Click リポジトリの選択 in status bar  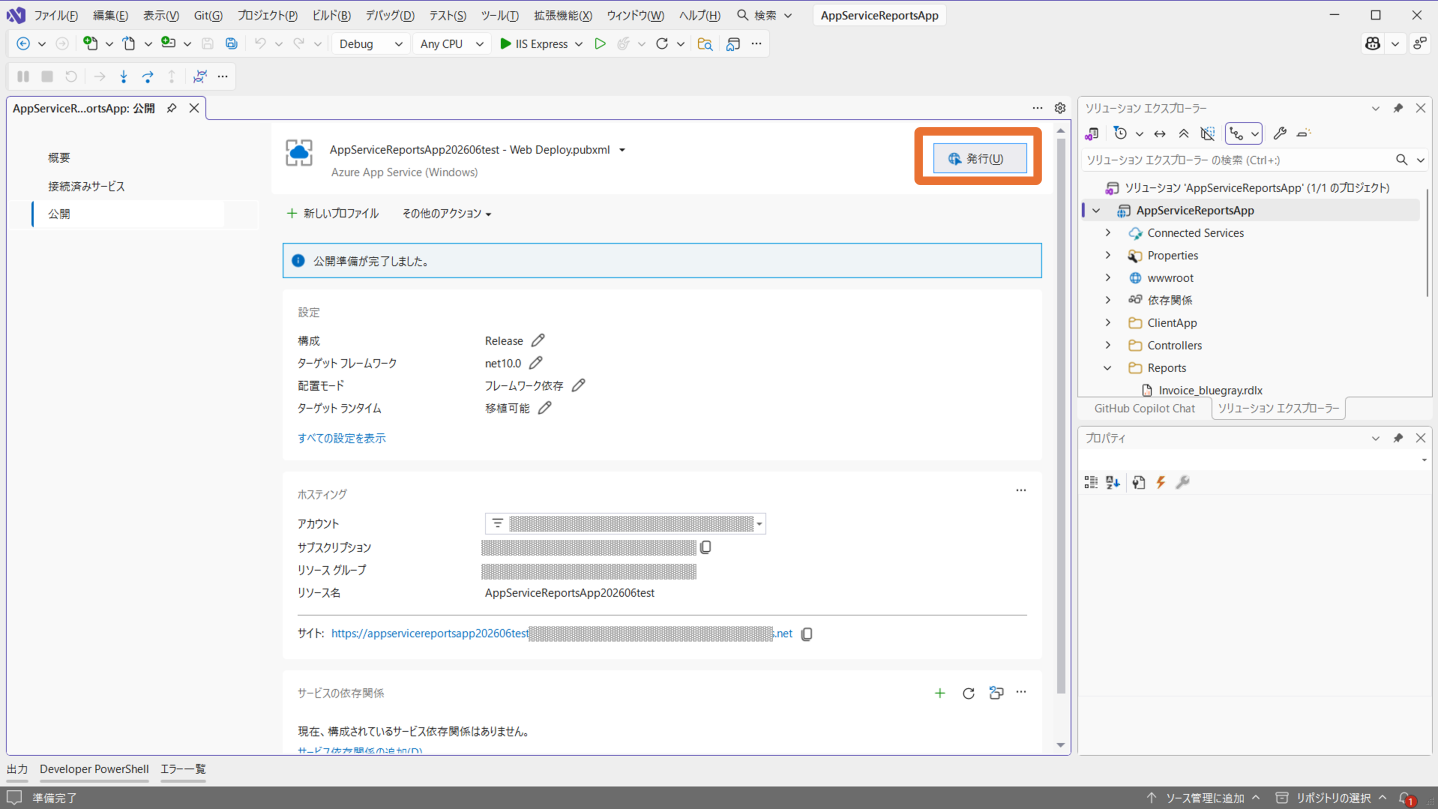[1332, 798]
